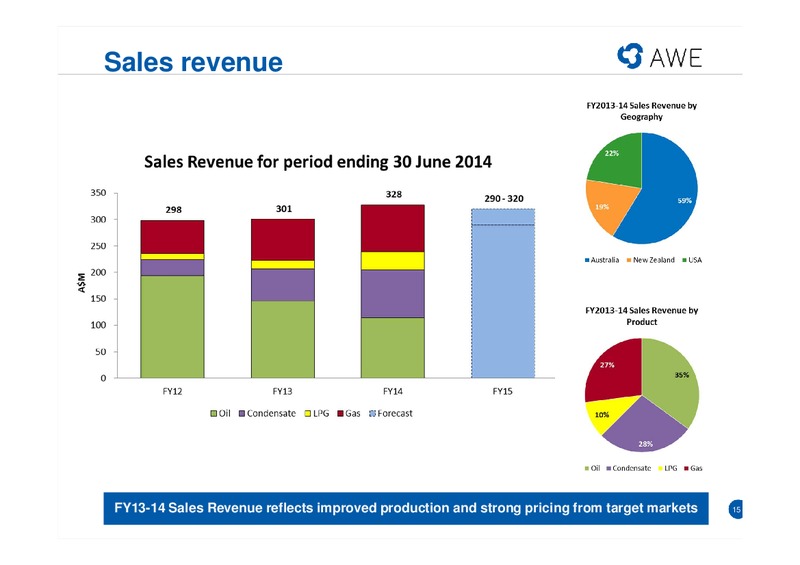Select the chart title 'Sales Revenue for period ending 30 June 2014'
Viewport: 800px width, 565px height.
tap(318, 162)
